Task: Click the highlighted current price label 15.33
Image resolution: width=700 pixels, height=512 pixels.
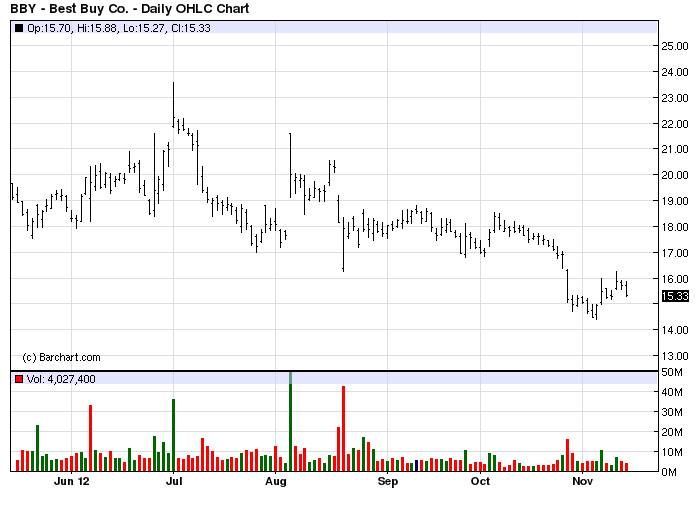Action: 675,296
